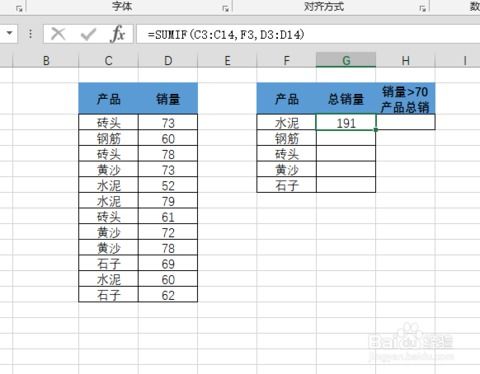Image resolution: width=480 pixels, height=374 pixels.
Task: Select the 产品 header in column C
Action: click(108, 99)
